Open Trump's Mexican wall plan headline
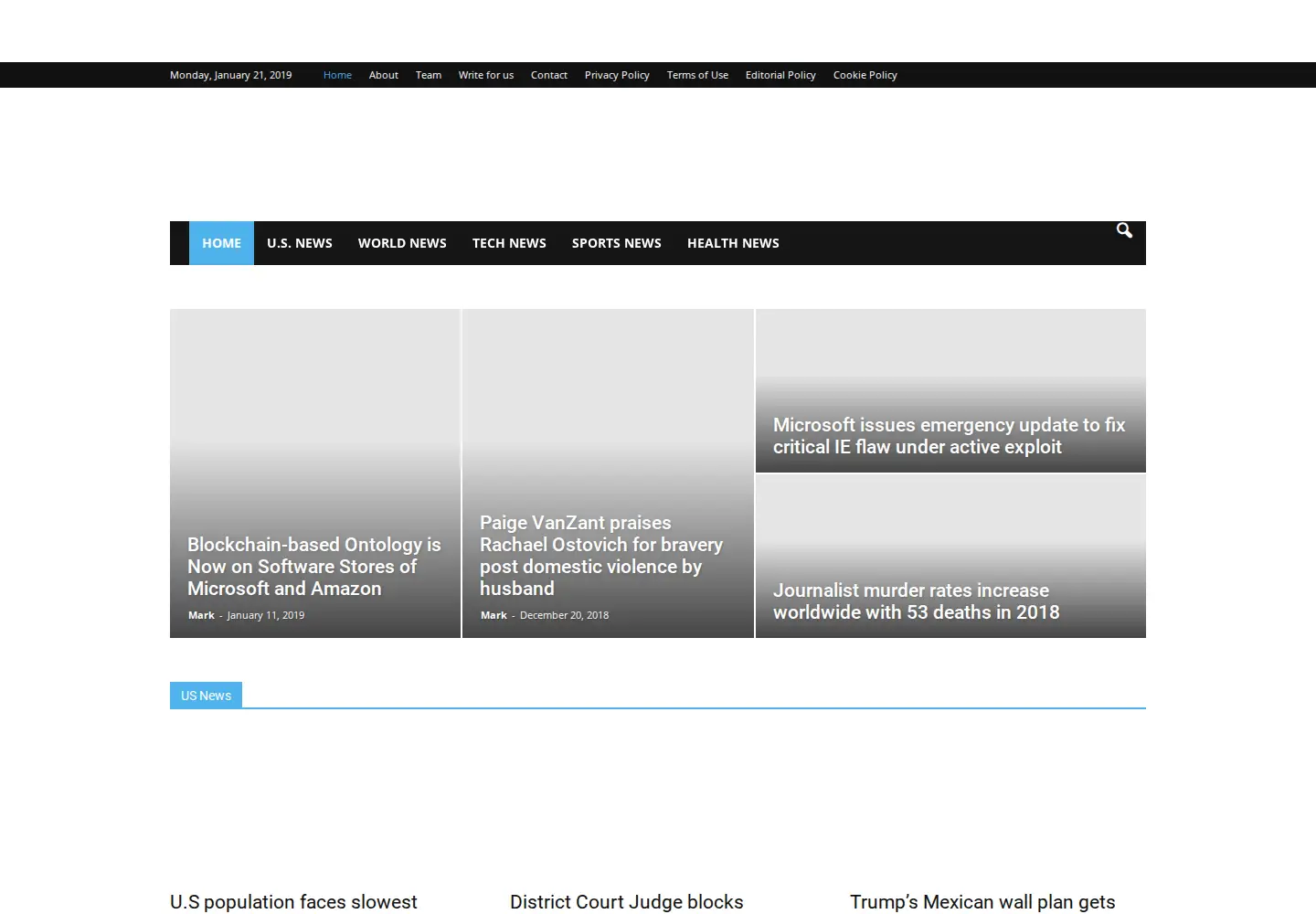The height and width of the screenshot is (914, 1316). (x=982, y=902)
